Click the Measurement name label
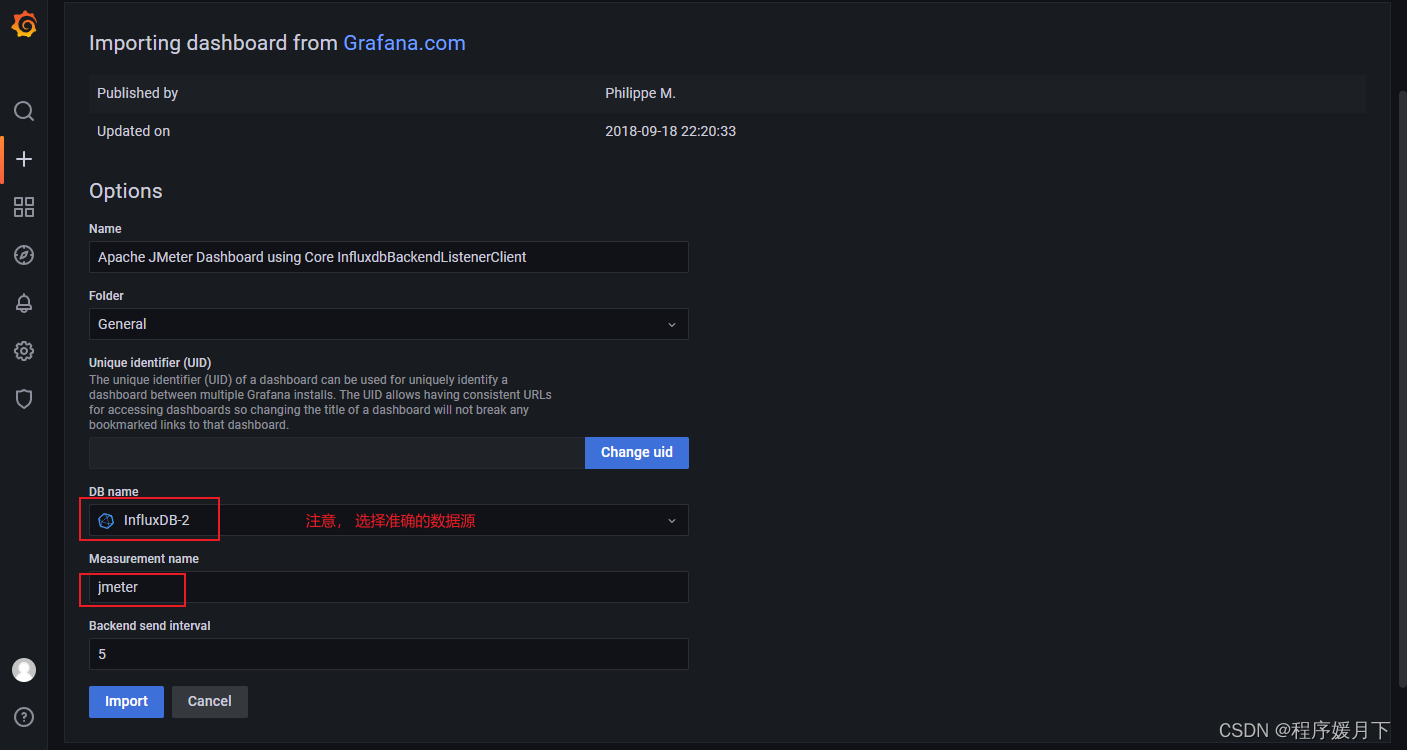The height and width of the screenshot is (750, 1407). click(x=144, y=559)
